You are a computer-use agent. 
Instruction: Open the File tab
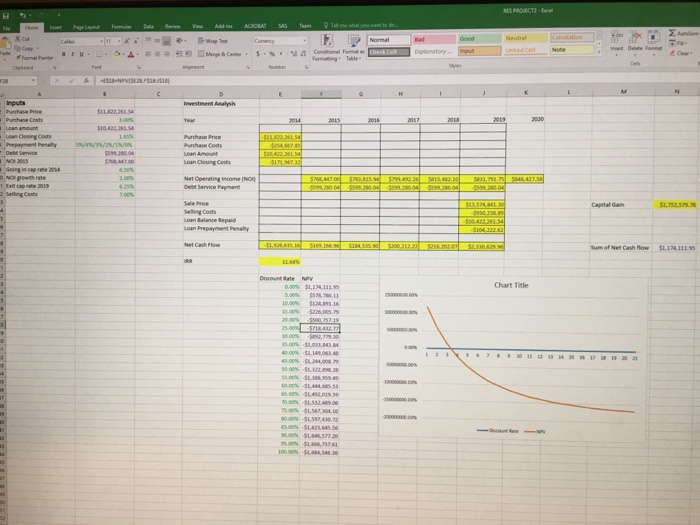(6, 28)
